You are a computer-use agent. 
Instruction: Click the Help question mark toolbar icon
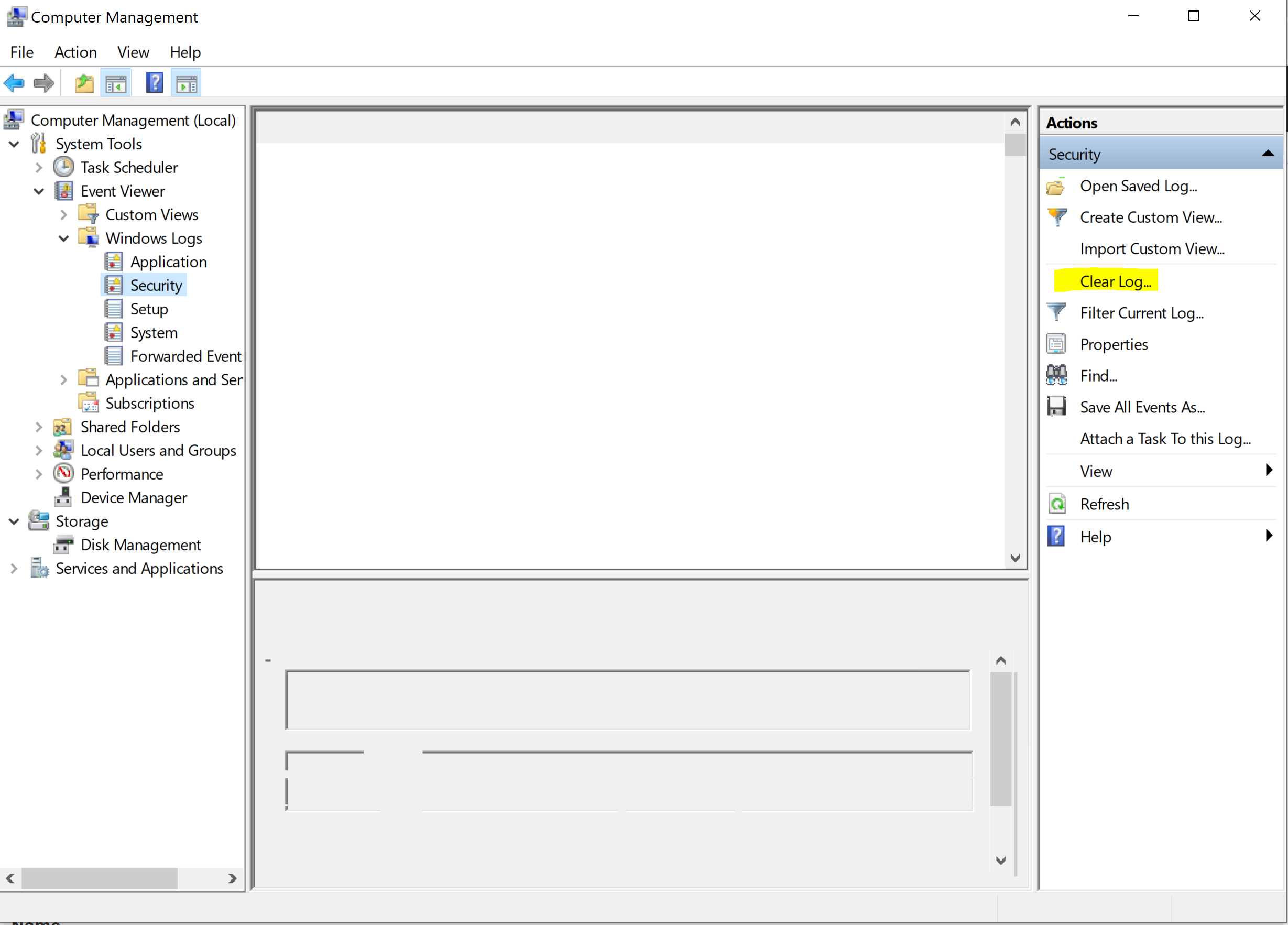(155, 83)
